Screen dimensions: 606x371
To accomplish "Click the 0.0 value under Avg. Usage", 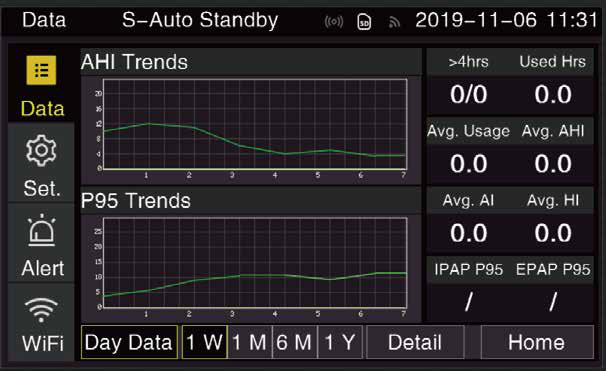I will (x=468, y=164).
